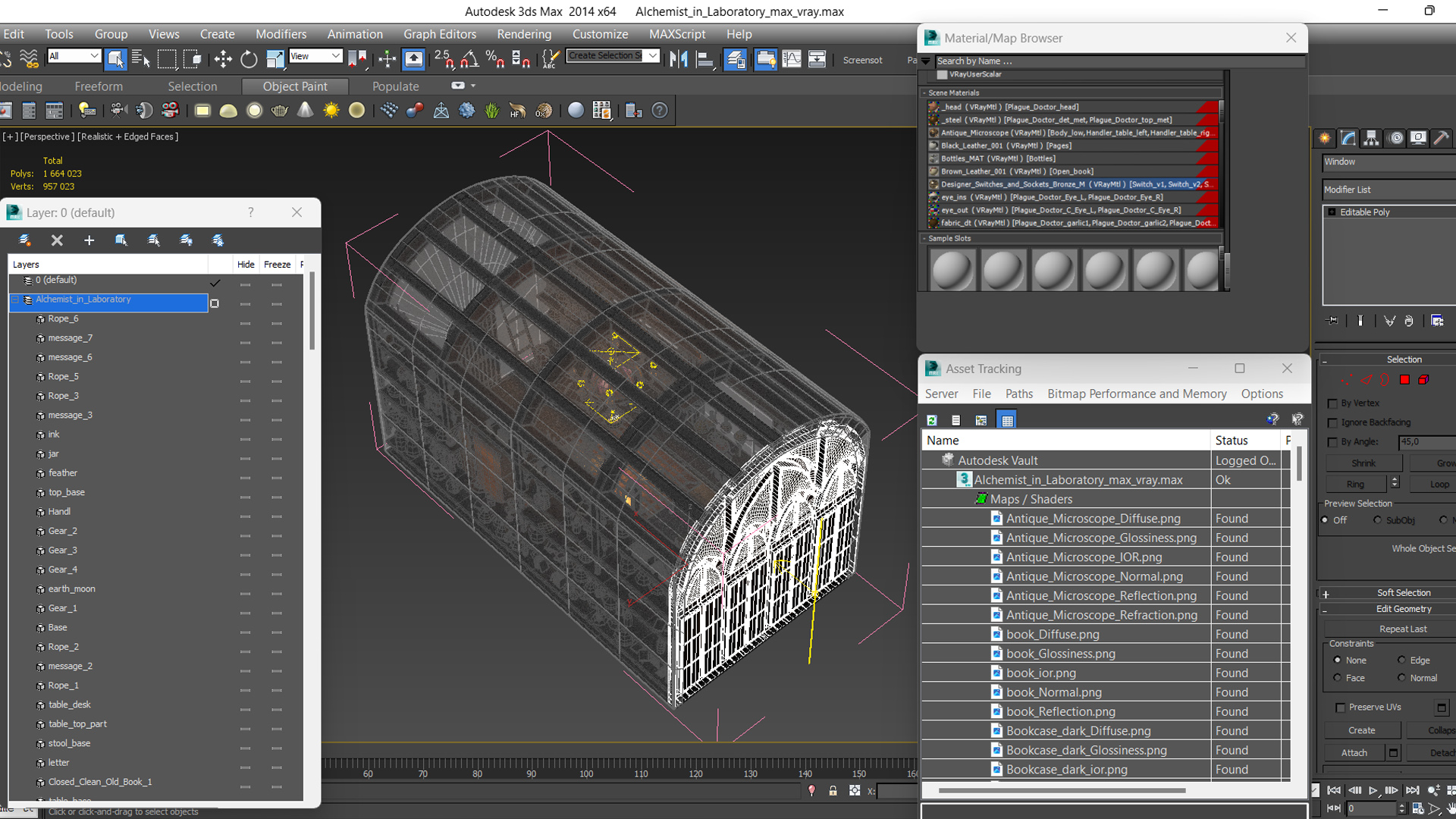The image size is (1456, 819).
Task: Click Refresh icon in Asset Tracking toolbar
Action: coord(932,420)
